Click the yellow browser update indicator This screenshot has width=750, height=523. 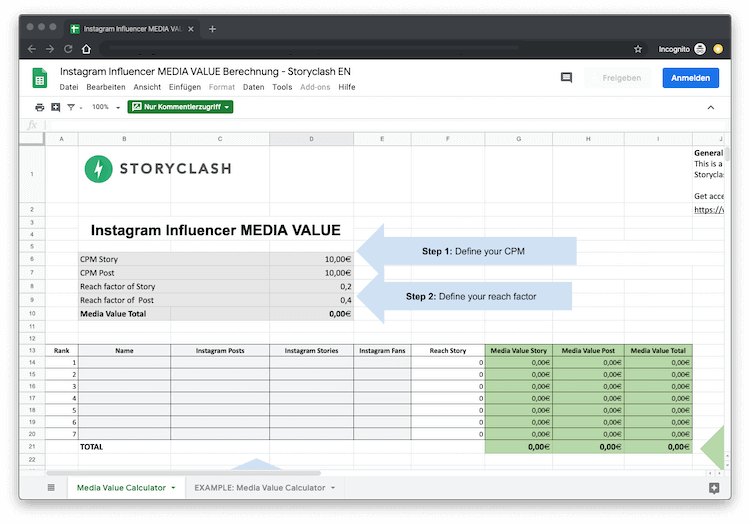(718, 49)
